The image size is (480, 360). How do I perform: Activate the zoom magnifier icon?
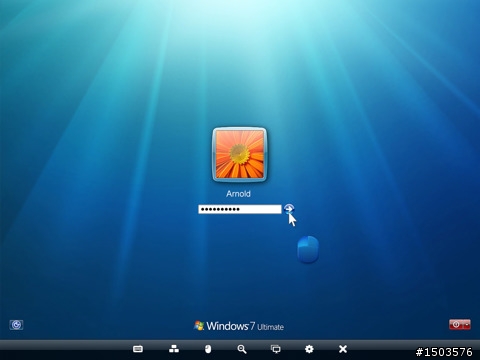pyautogui.click(x=242, y=349)
